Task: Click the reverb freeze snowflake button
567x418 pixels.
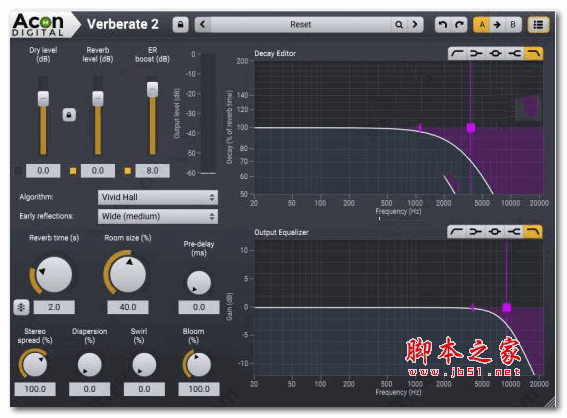Action: coord(21,307)
